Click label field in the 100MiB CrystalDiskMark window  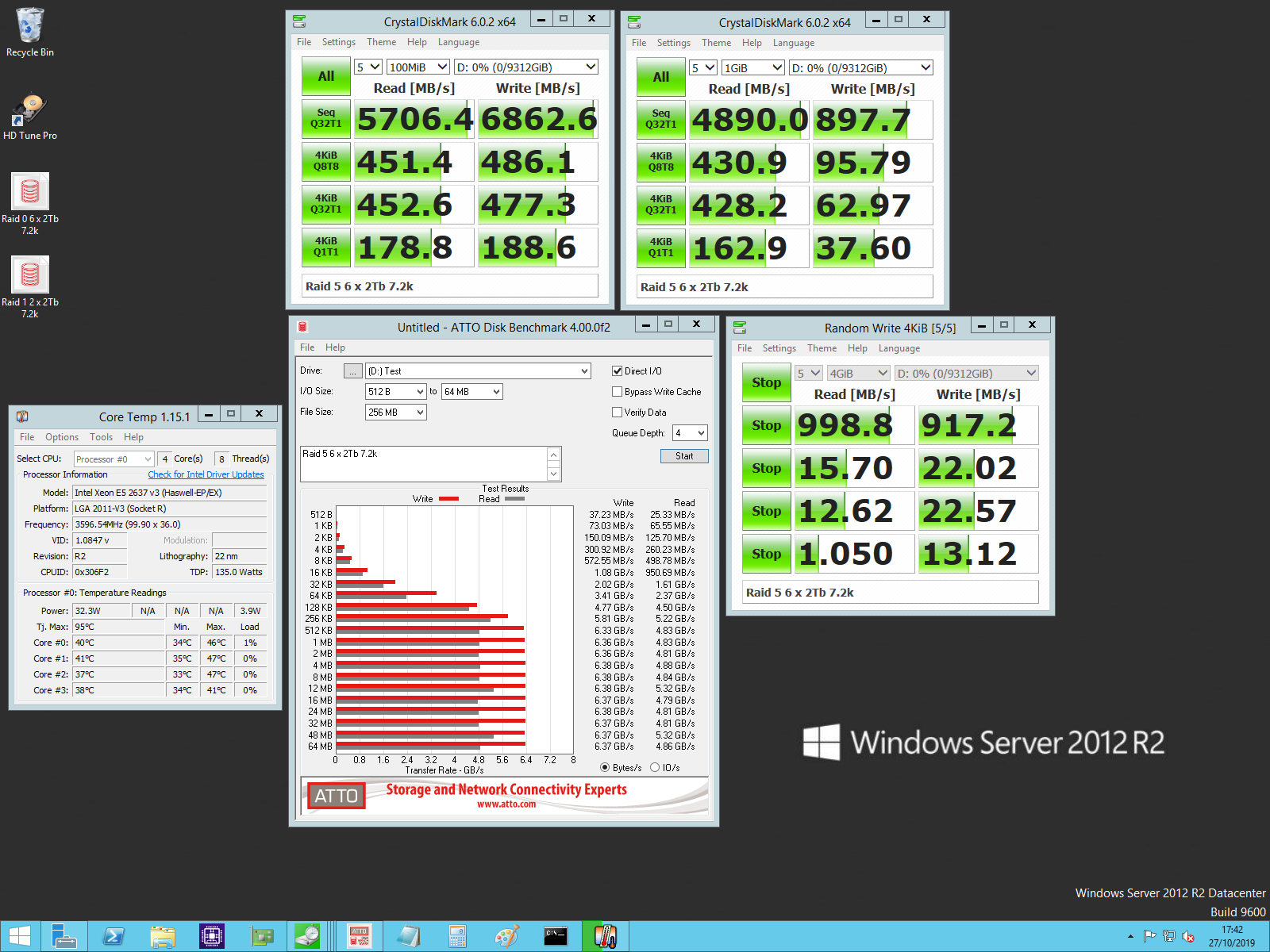pyautogui.click(x=449, y=286)
